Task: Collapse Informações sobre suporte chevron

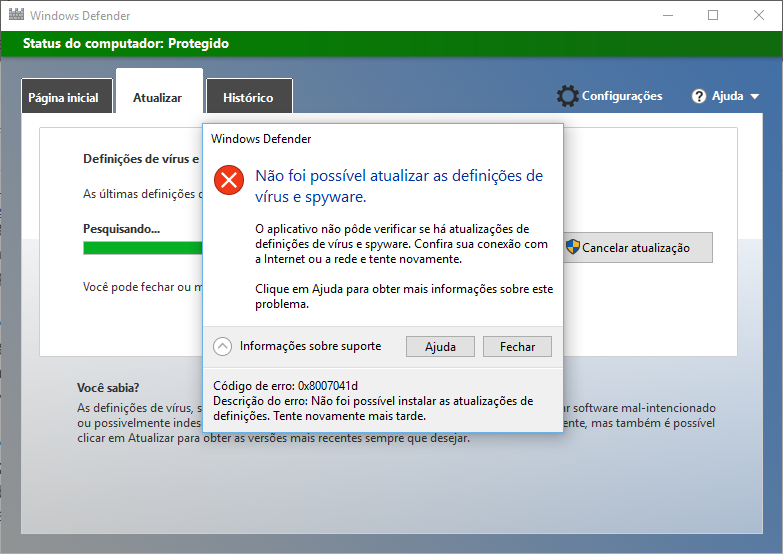Action: (222, 346)
